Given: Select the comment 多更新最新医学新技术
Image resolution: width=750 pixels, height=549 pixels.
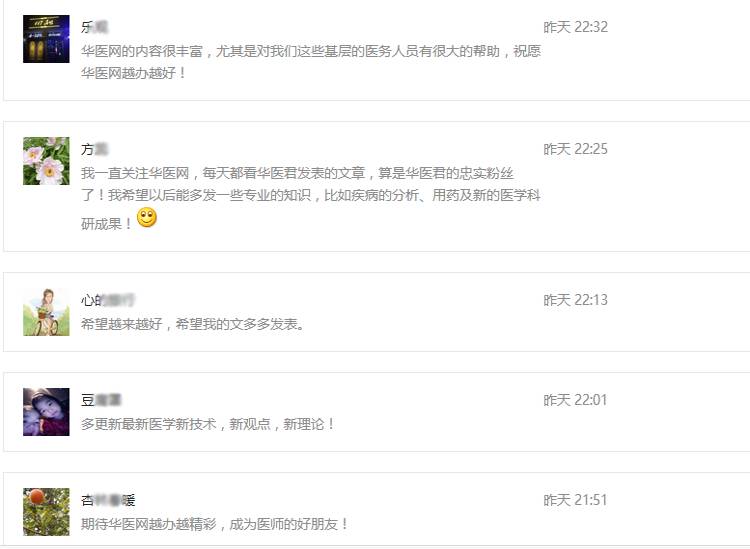Looking at the screenshot, I should tap(208, 424).
